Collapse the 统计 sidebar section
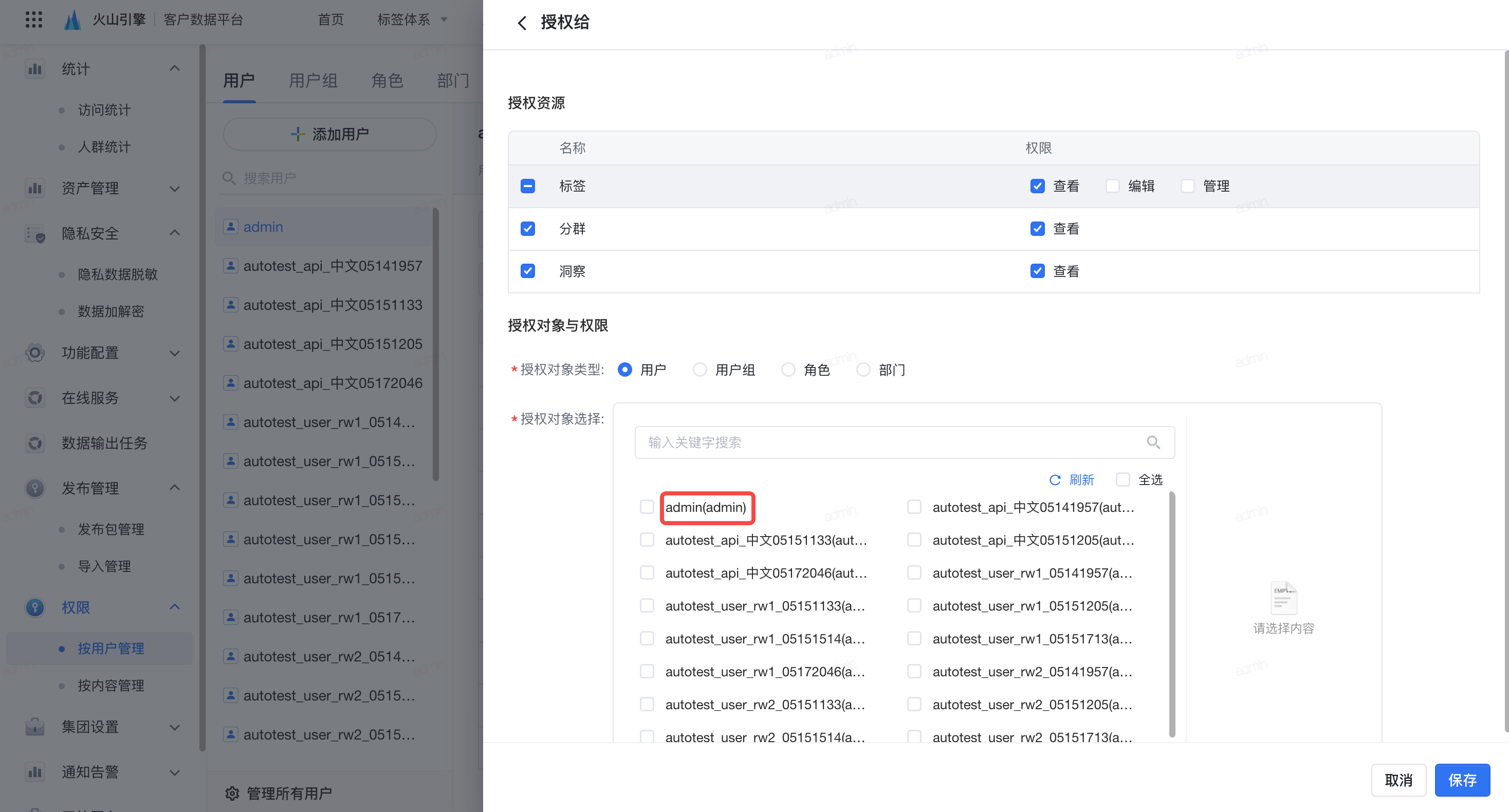The height and width of the screenshot is (812, 1509). 175,68
